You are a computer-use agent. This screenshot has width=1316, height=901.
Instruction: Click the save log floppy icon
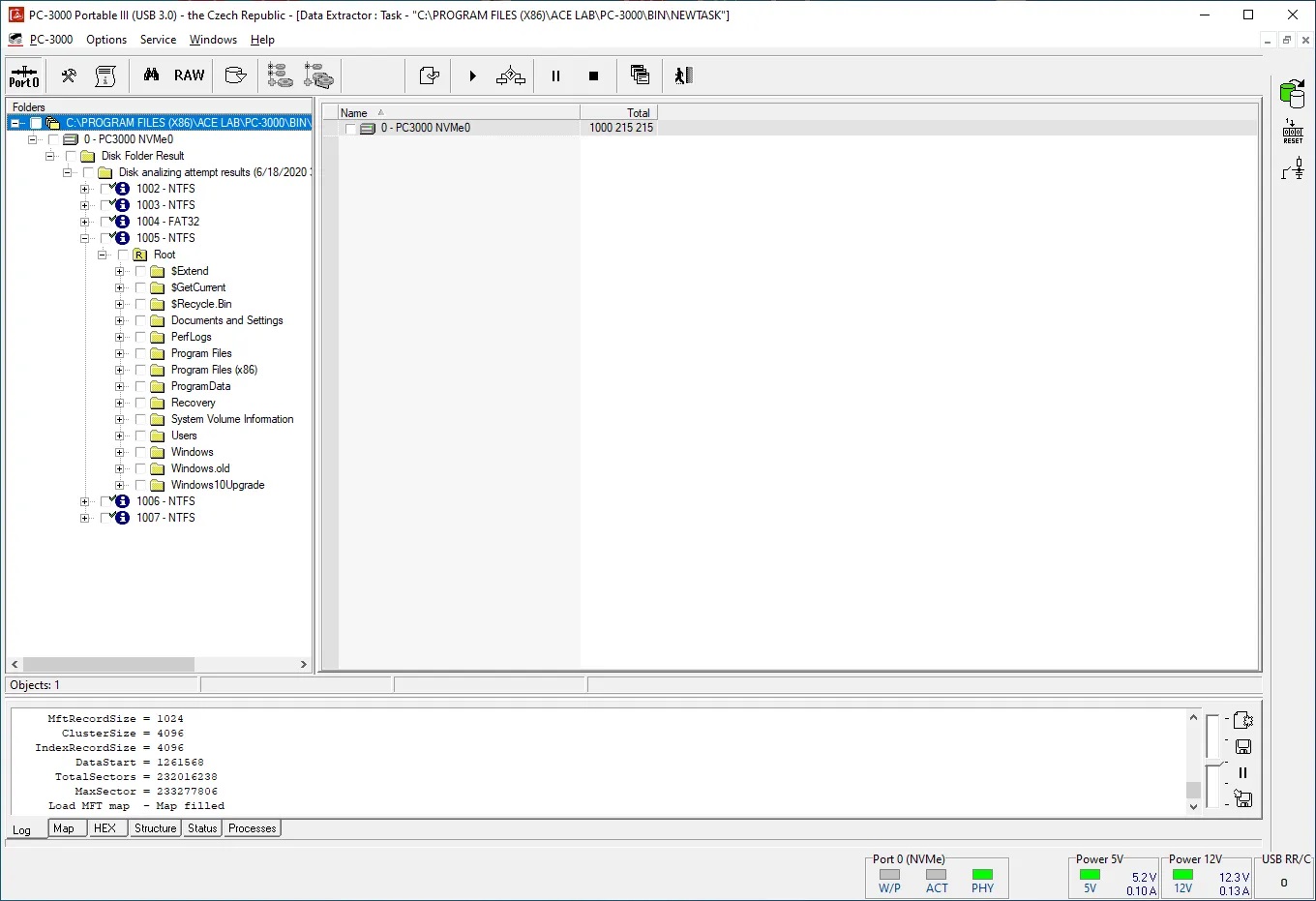1243,746
